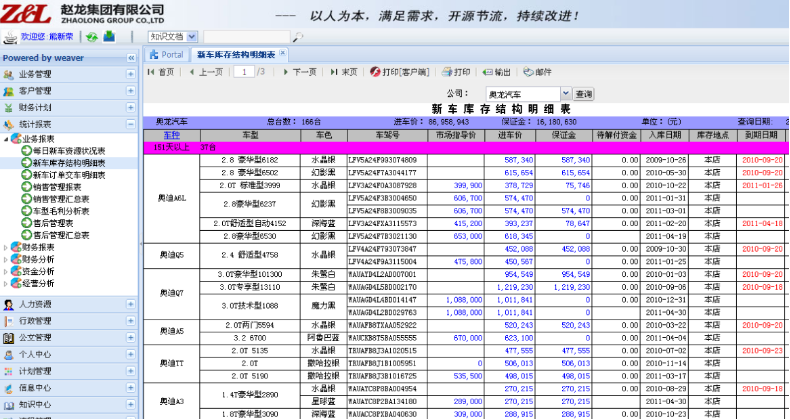Close the 新车库存结构明细表 tab
The height and width of the screenshot is (420, 790).
283,52
